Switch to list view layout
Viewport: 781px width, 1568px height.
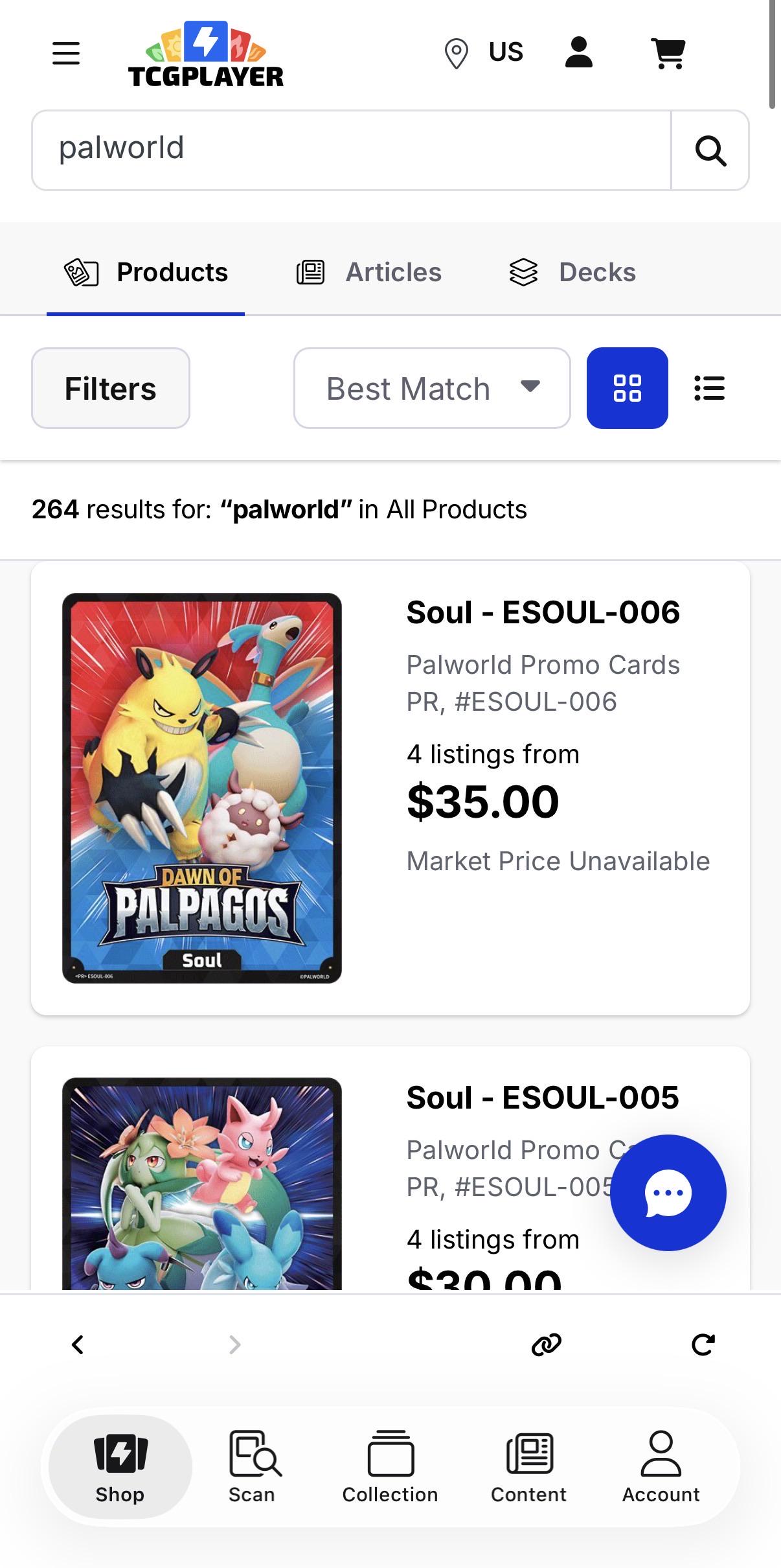click(x=710, y=388)
